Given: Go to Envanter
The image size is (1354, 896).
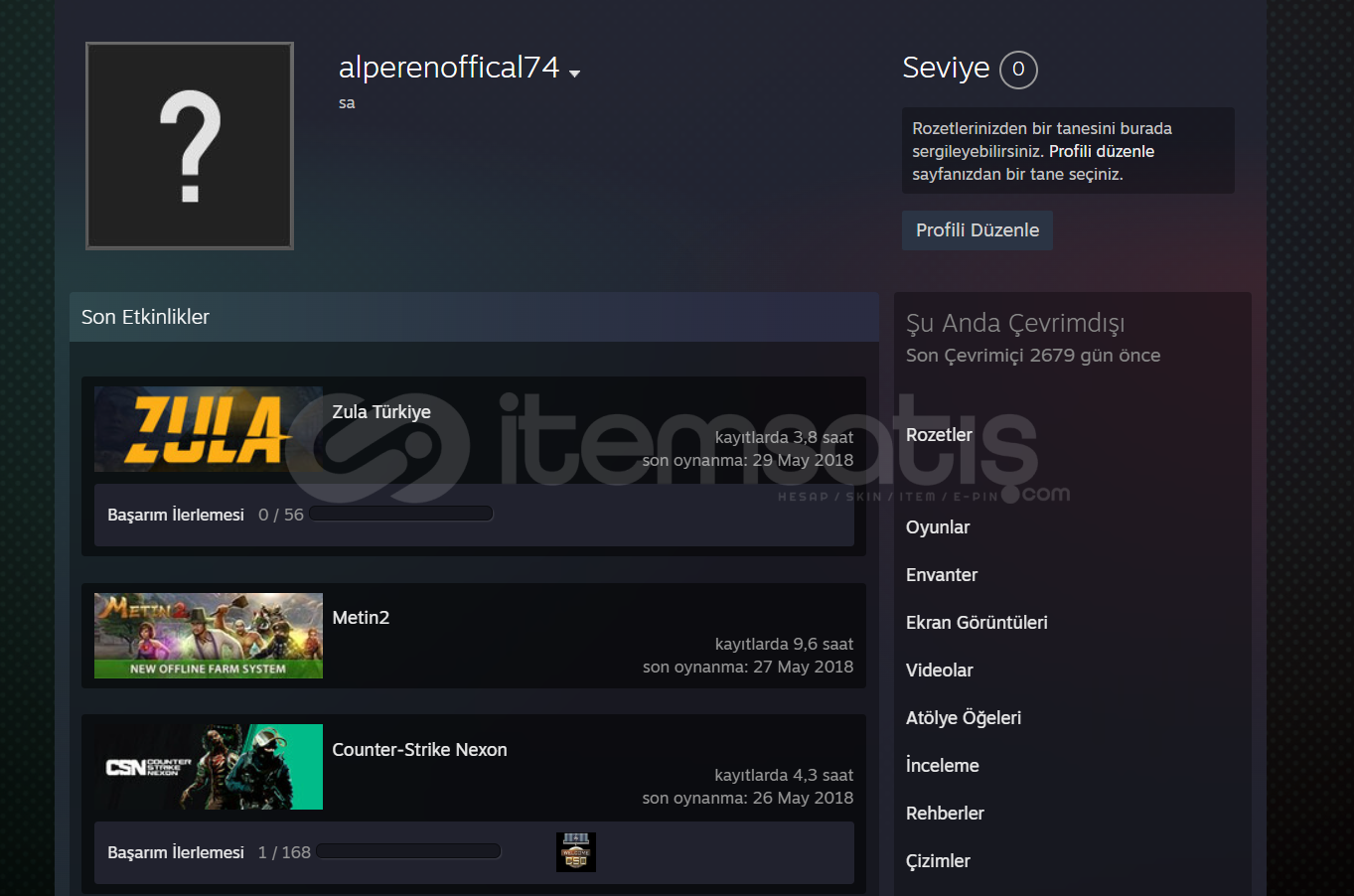Looking at the screenshot, I should coord(942,575).
